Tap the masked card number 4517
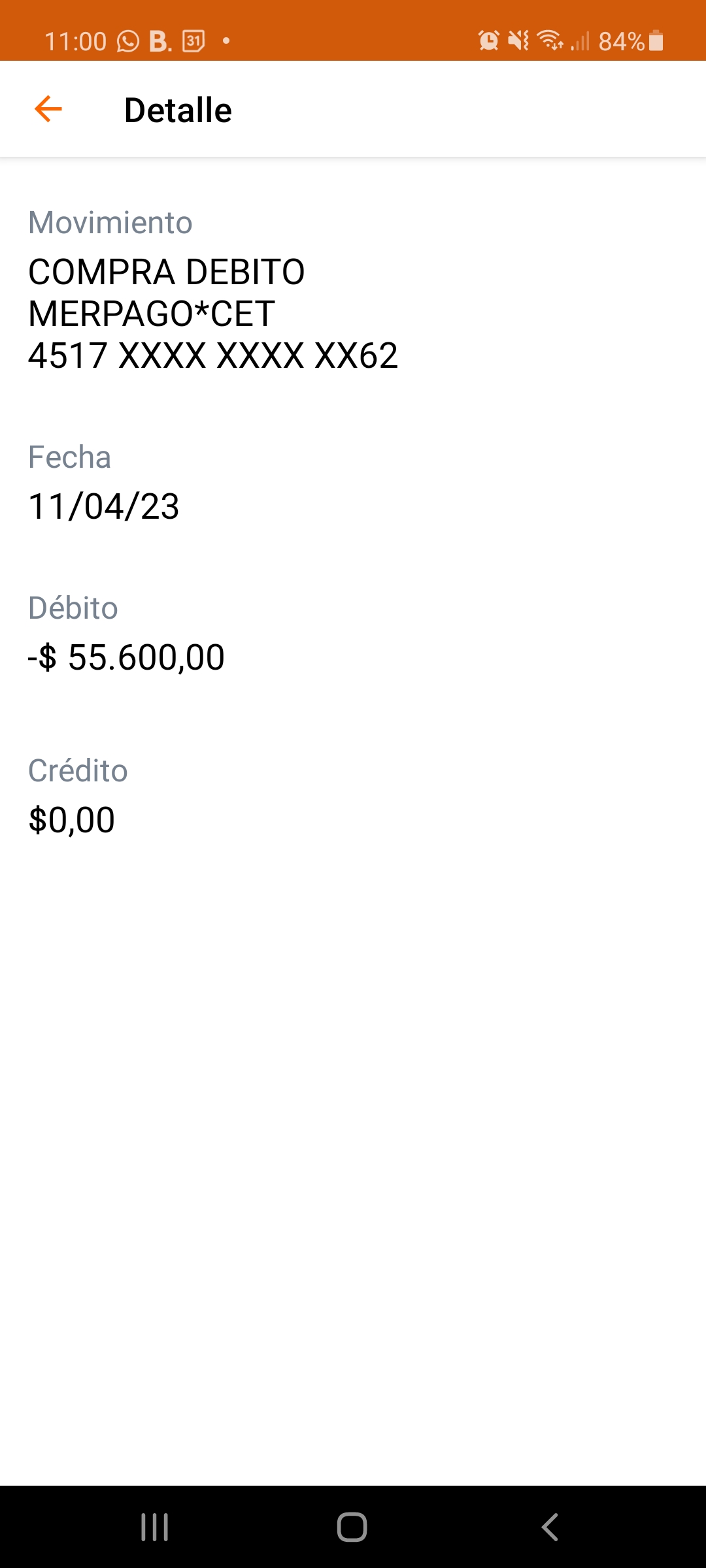706x1568 pixels. [212, 355]
